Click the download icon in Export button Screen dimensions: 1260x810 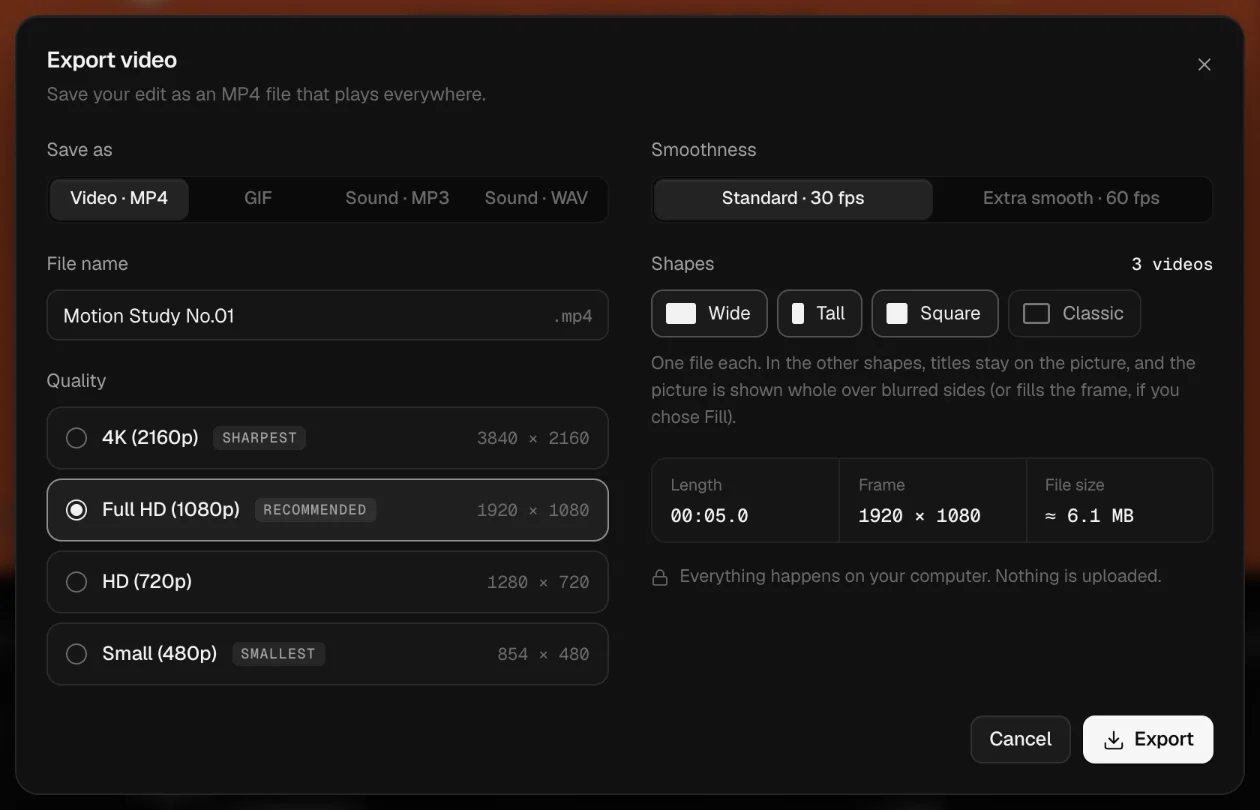[1113, 740]
